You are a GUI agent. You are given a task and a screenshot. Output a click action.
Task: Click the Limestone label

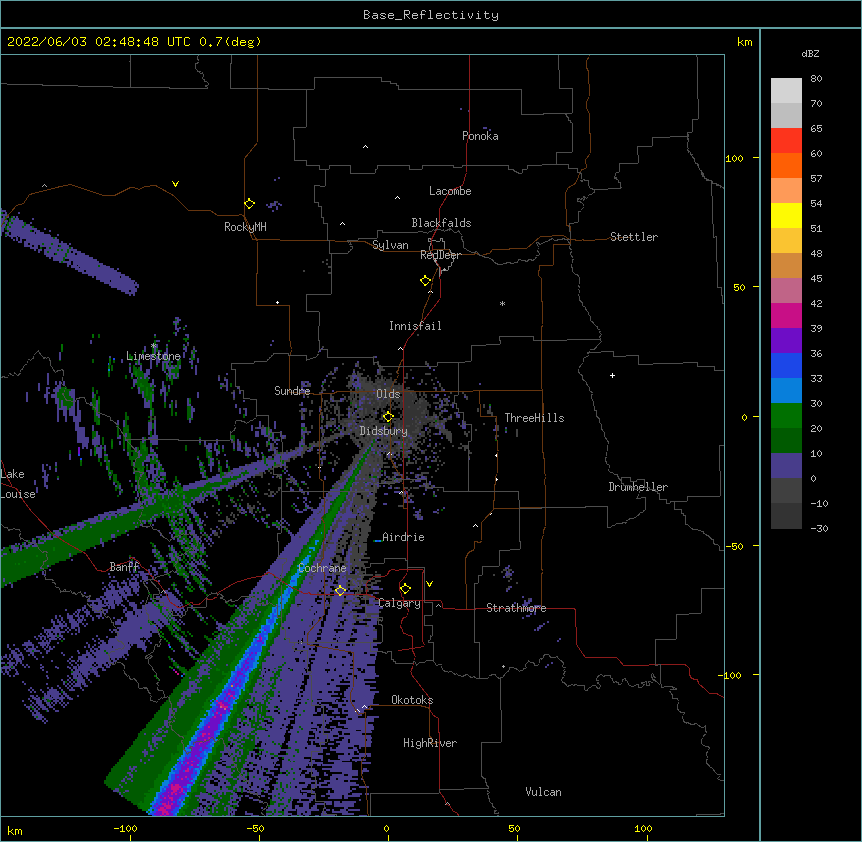click(x=153, y=356)
